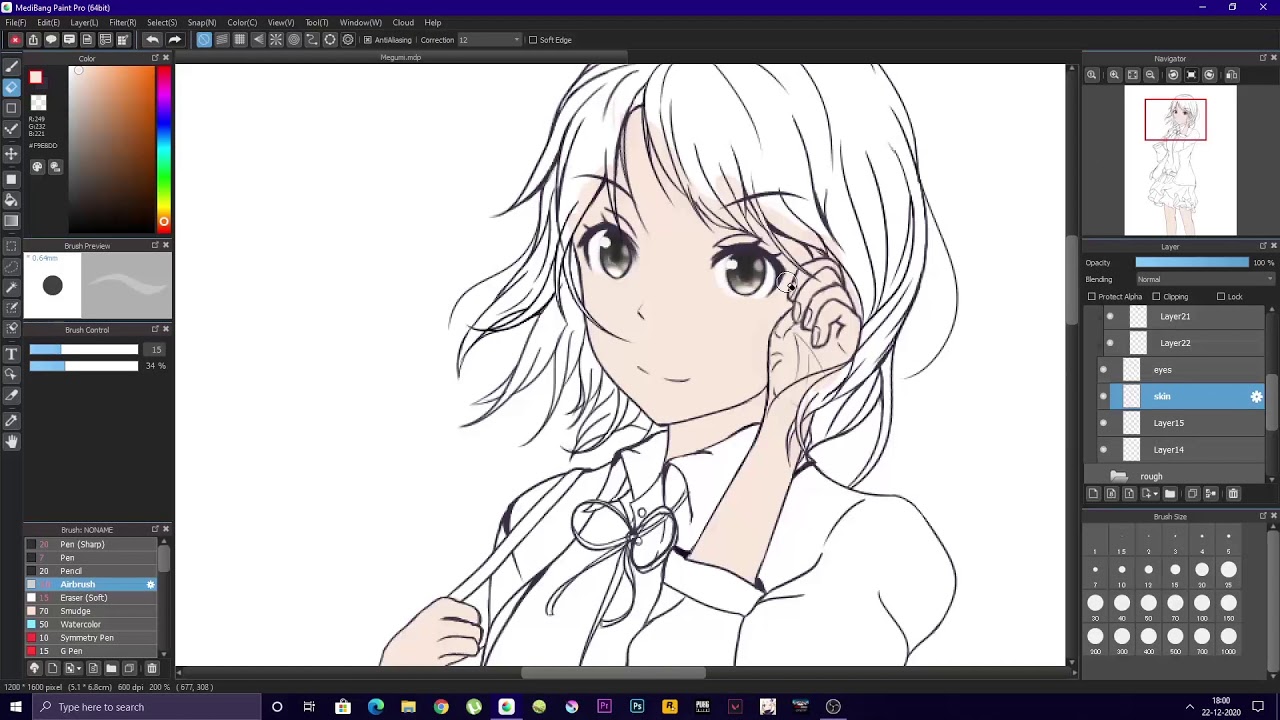Open the File menu
This screenshot has height=720, width=1280.
[15, 22]
